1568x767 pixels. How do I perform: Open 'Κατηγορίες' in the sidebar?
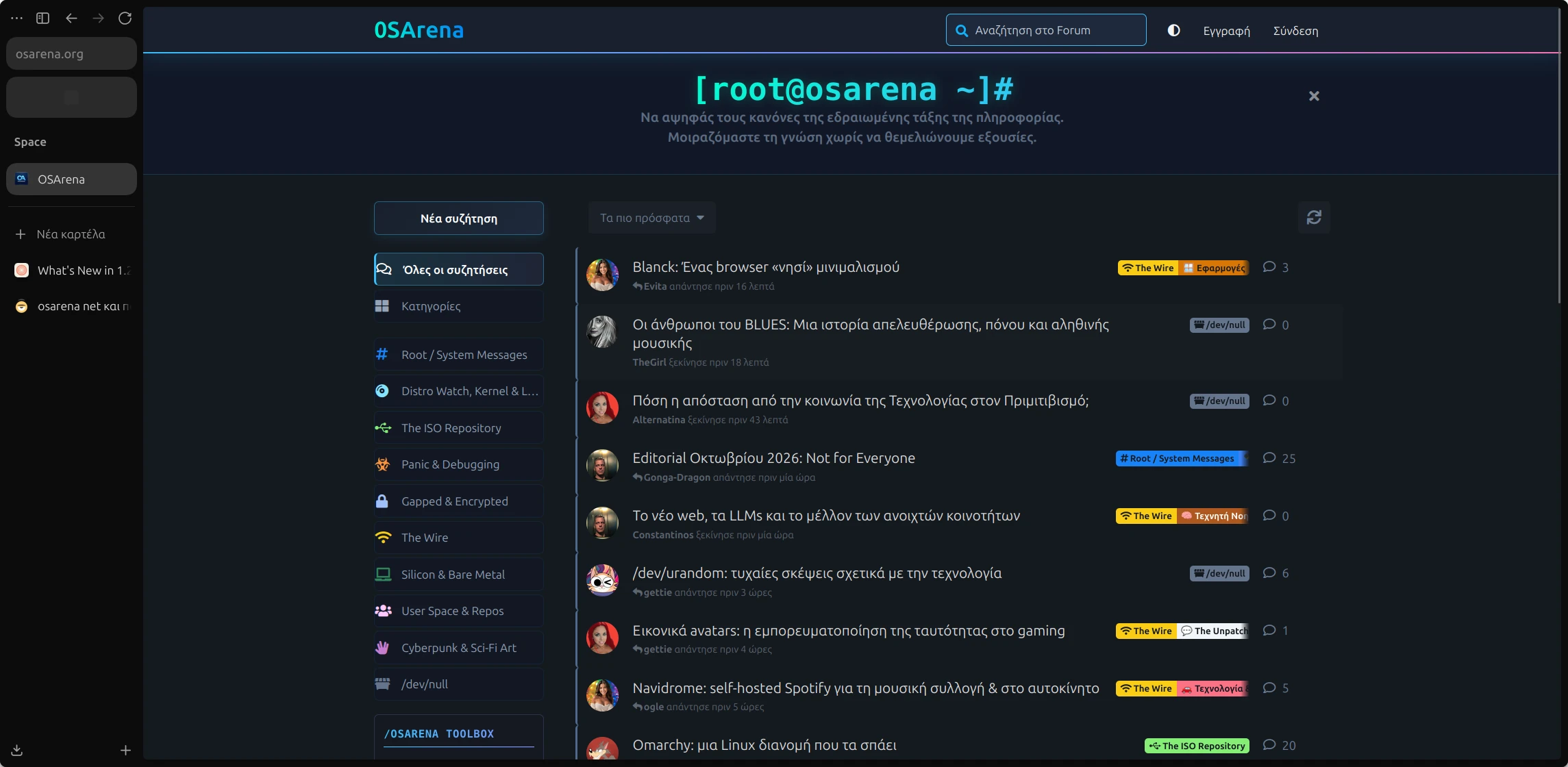coord(459,306)
